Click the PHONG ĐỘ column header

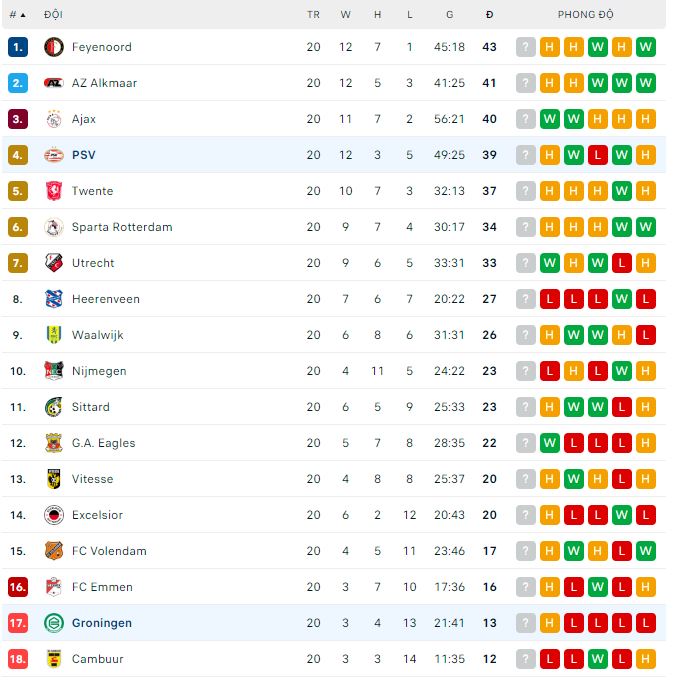(586, 15)
